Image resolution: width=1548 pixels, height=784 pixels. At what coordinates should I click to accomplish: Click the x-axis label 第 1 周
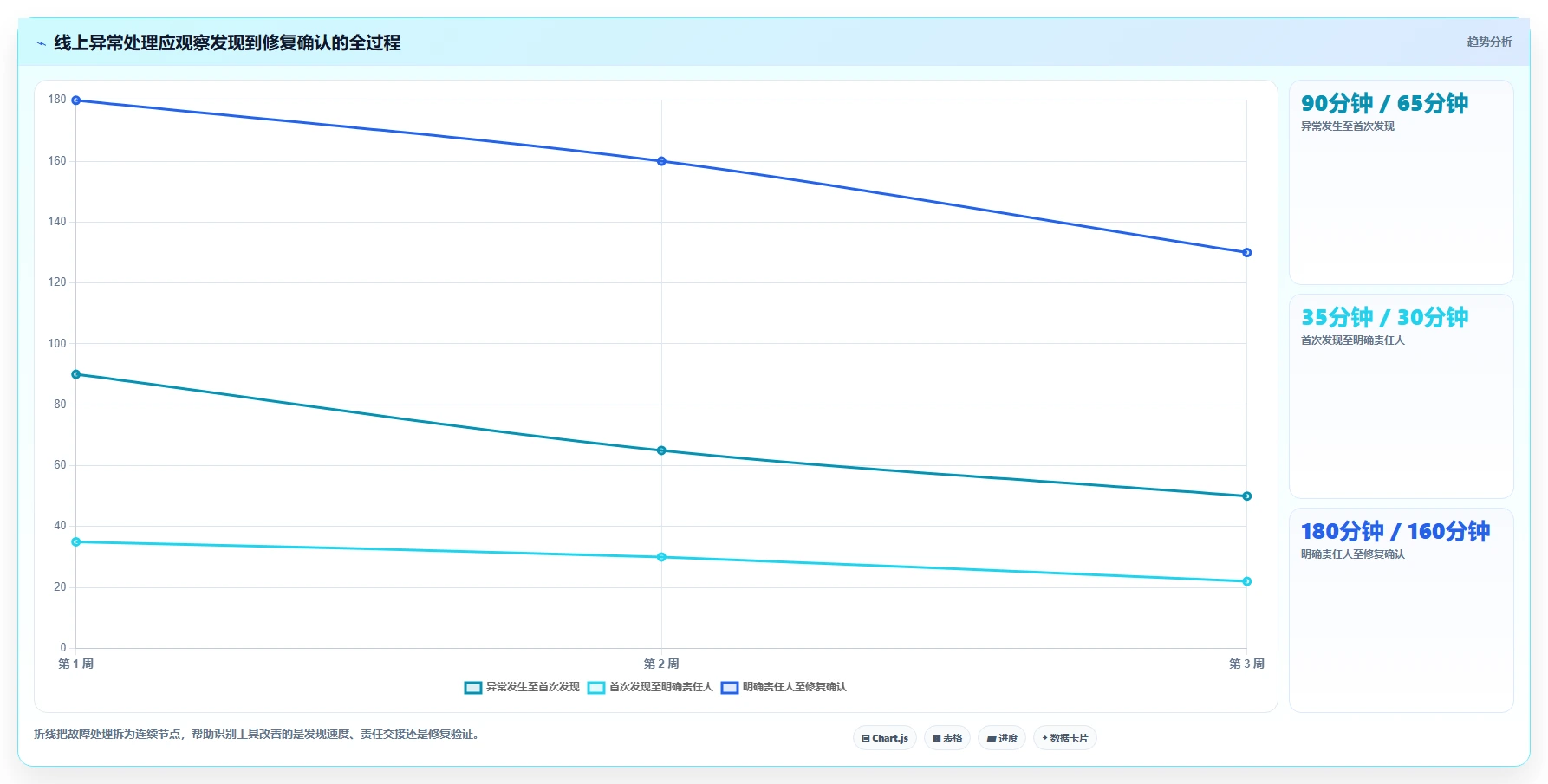click(x=76, y=664)
